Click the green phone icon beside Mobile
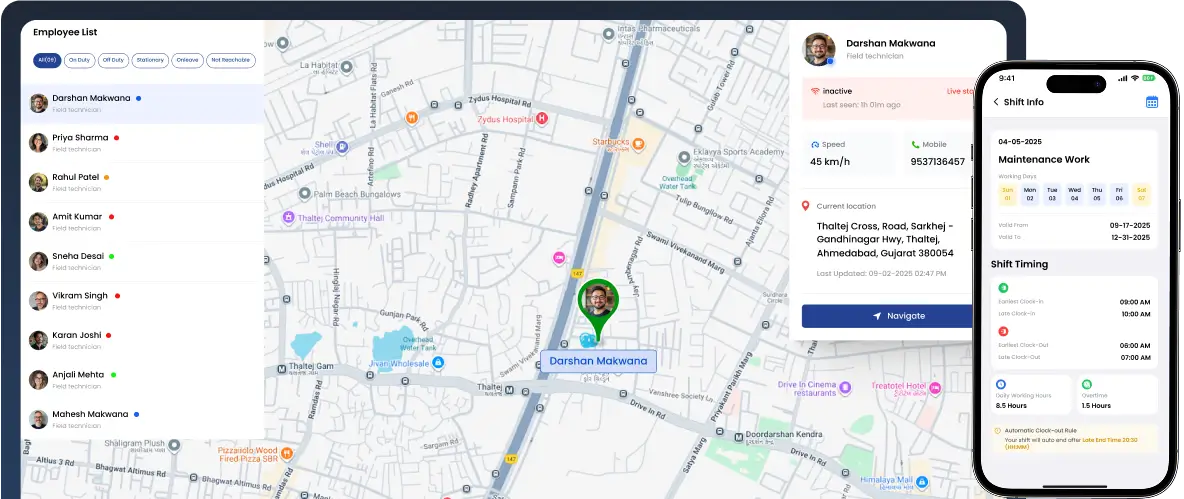 coord(914,144)
